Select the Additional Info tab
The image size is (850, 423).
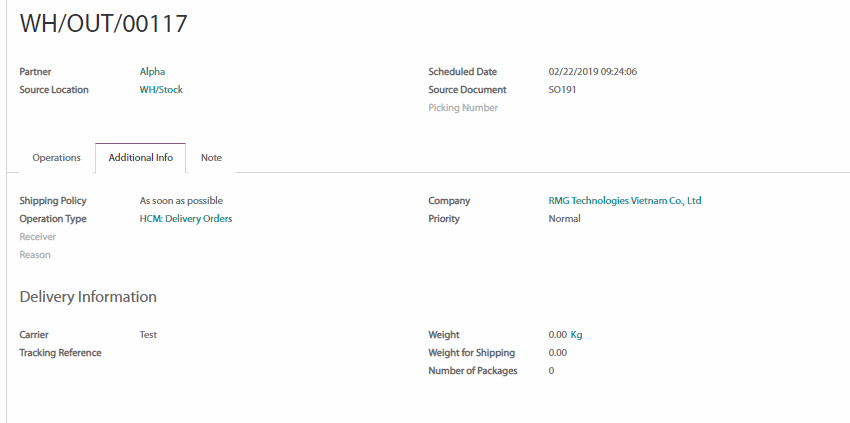(x=140, y=158)
